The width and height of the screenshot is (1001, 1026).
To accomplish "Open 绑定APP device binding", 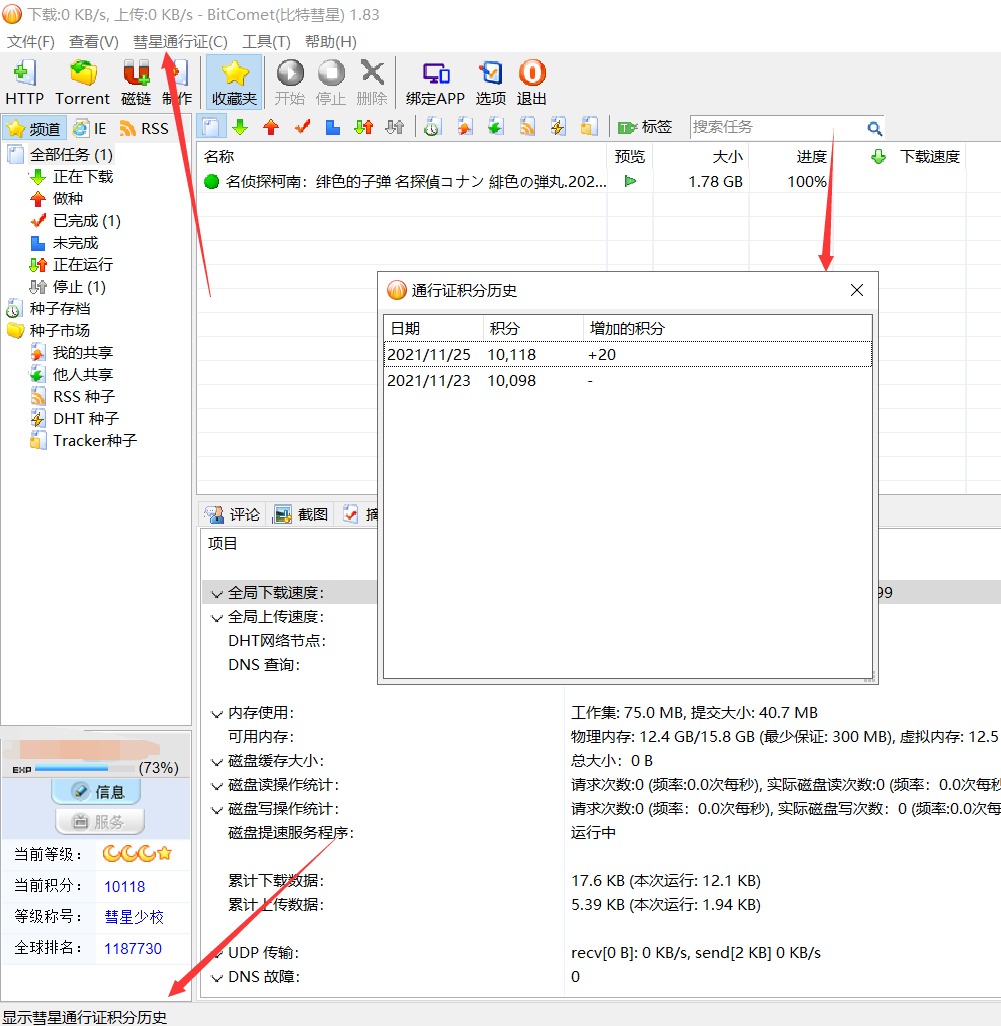I will (x=435, y=82).
